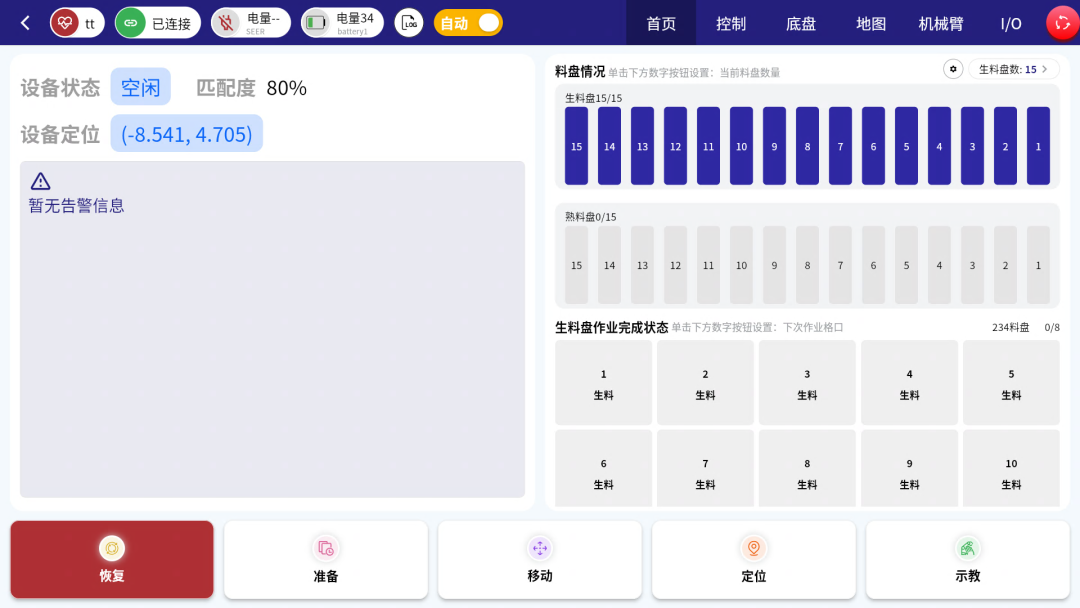Click the red round button at top right
Viewport: 1080px width, 608px height.
point(1061,23)
